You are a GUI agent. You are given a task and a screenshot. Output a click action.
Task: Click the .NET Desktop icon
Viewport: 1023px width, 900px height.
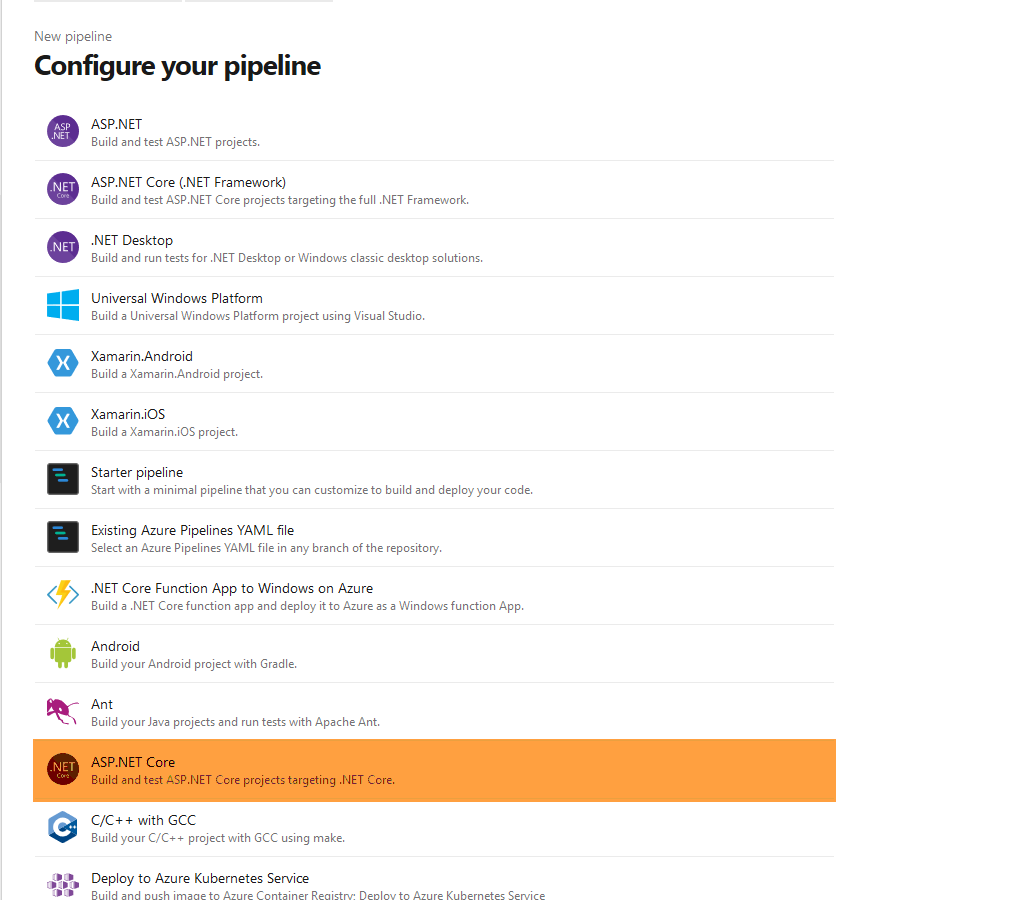[63, 247]
